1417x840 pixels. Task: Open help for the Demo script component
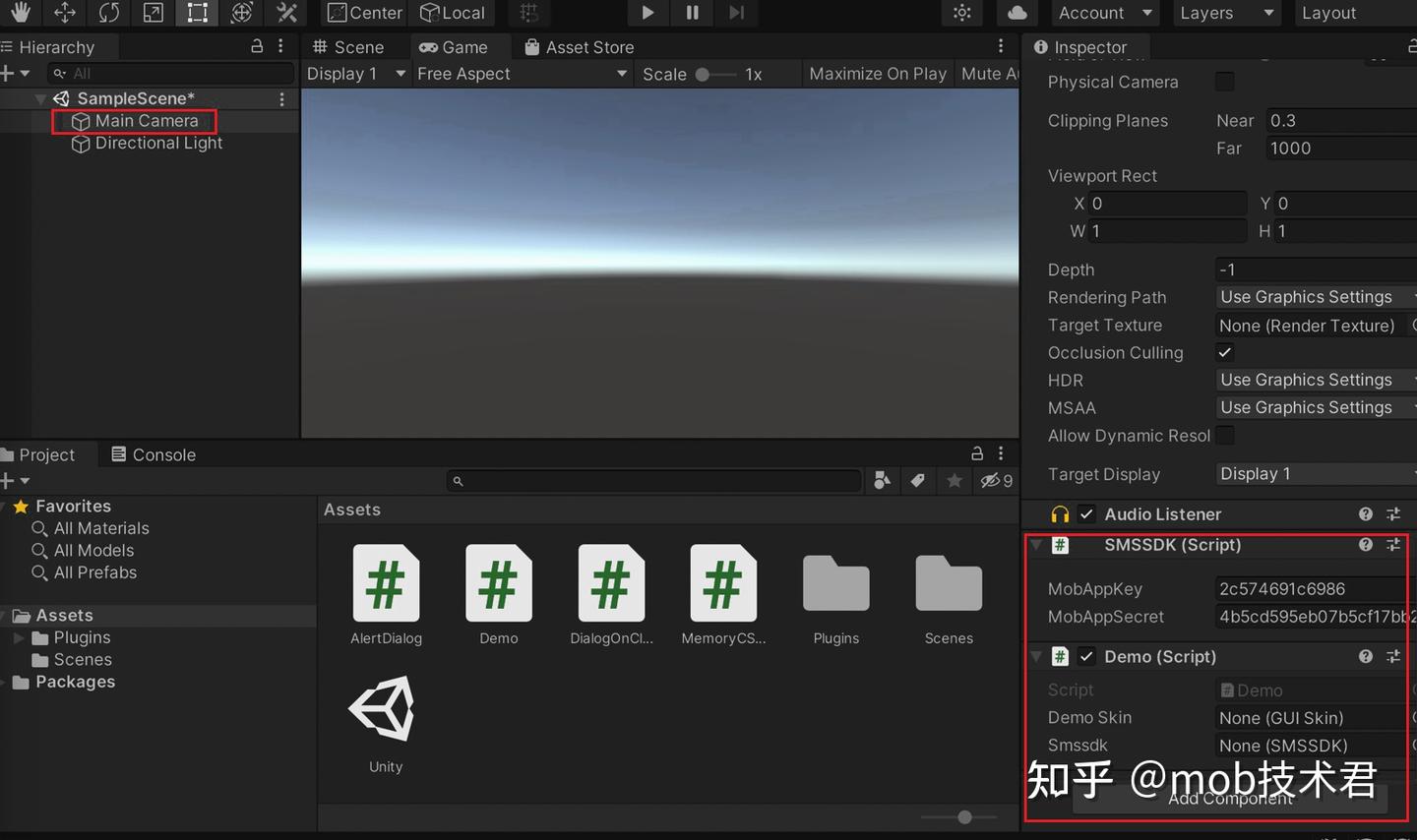[x=1366, y=656]
